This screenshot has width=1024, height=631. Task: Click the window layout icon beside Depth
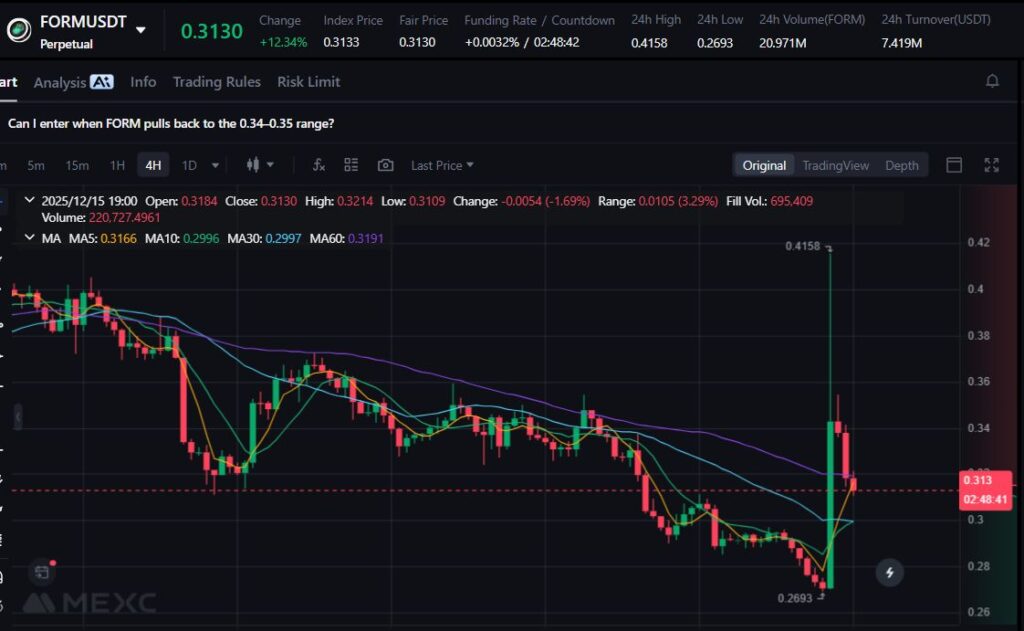(954, 165)
